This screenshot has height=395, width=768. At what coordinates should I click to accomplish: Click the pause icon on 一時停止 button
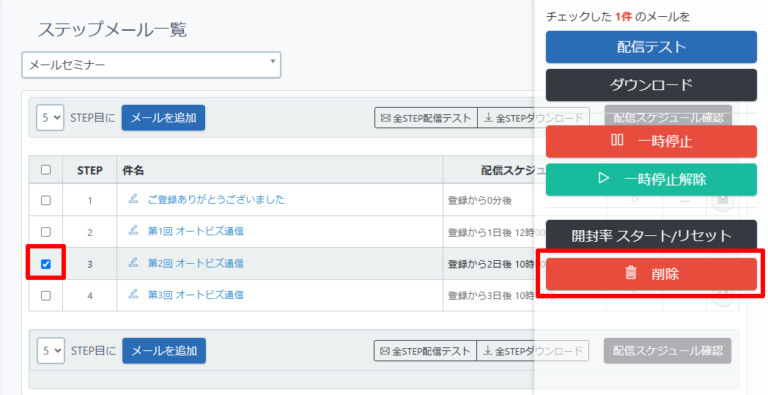pyautogui.click(x=617, y=140)
